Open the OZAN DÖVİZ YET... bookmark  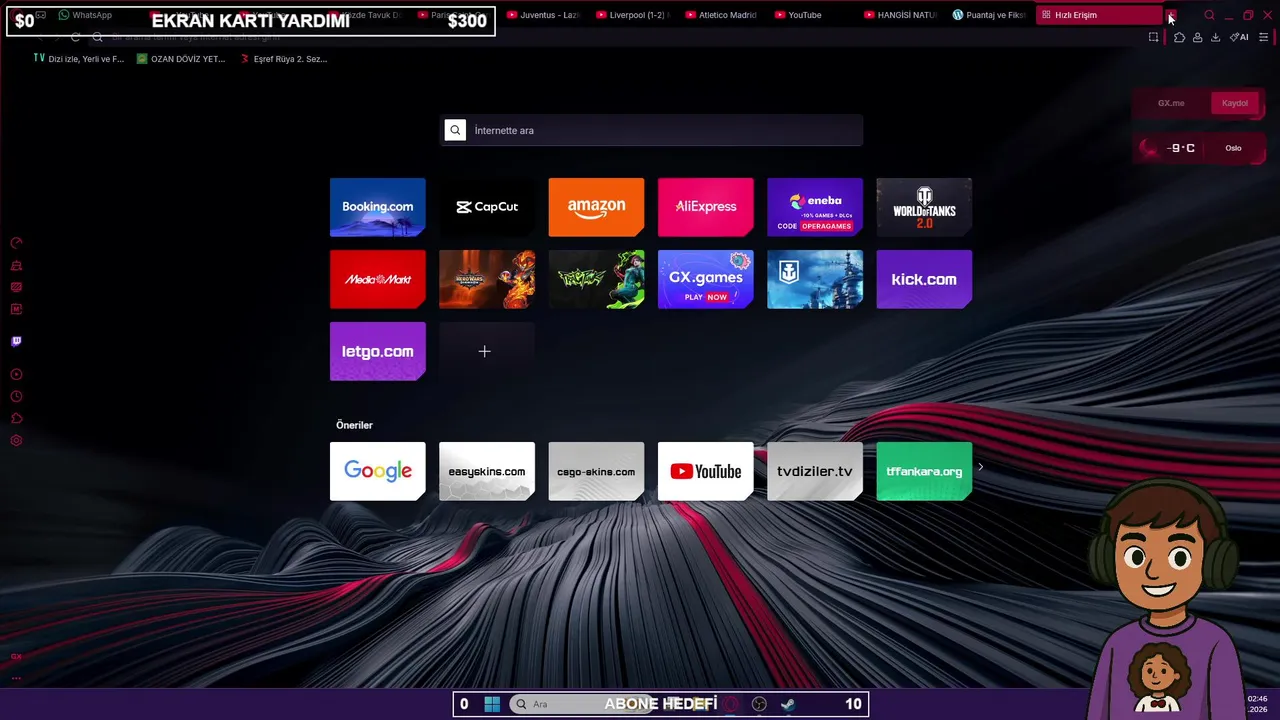click(x=181, y=59)
